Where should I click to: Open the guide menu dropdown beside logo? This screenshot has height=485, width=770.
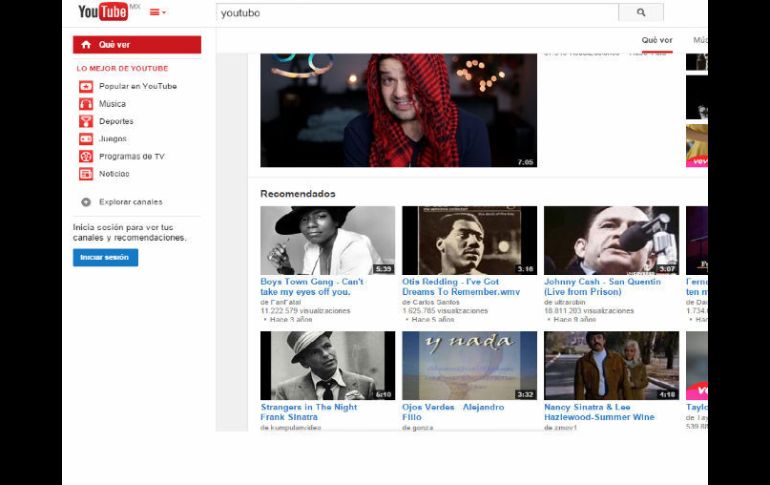pyautogui.click(x=157, y=13)
